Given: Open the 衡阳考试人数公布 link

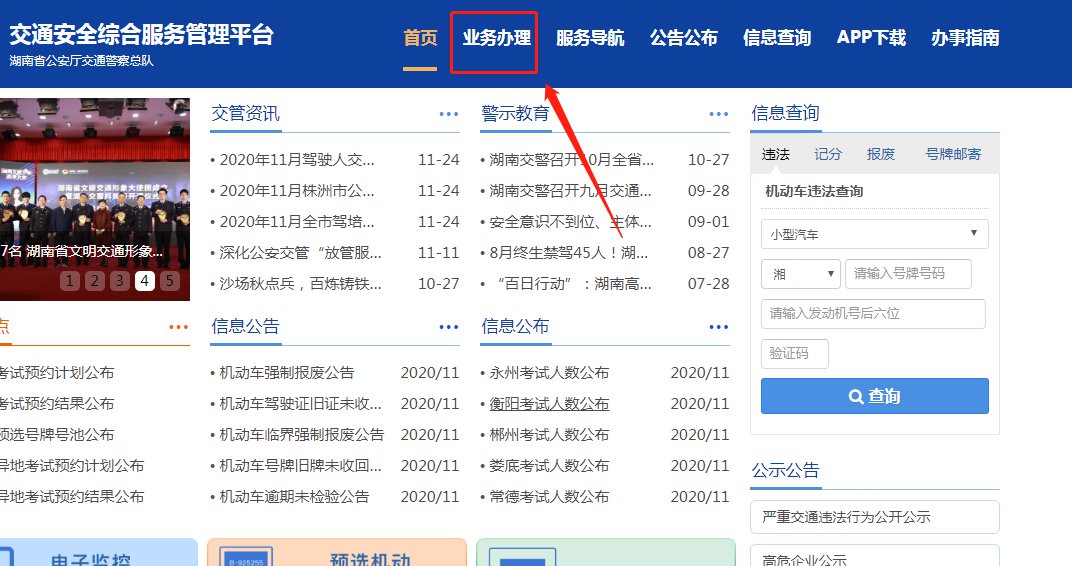Looking at the screenshot, I should (549, 404).
